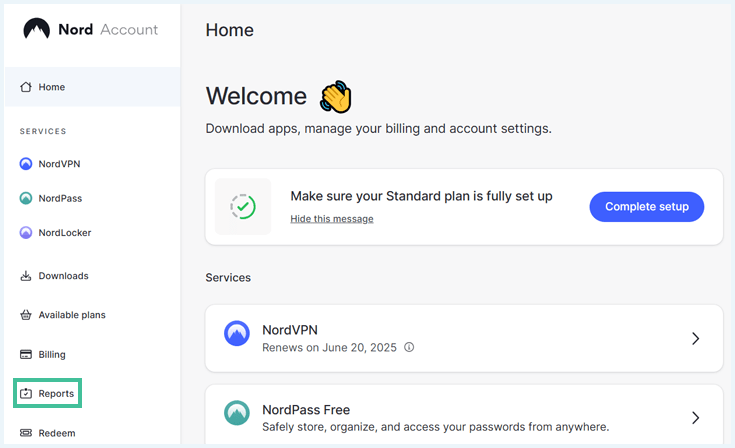Click the 'NordPass Free' service title
735x448 pixels.
306,410
